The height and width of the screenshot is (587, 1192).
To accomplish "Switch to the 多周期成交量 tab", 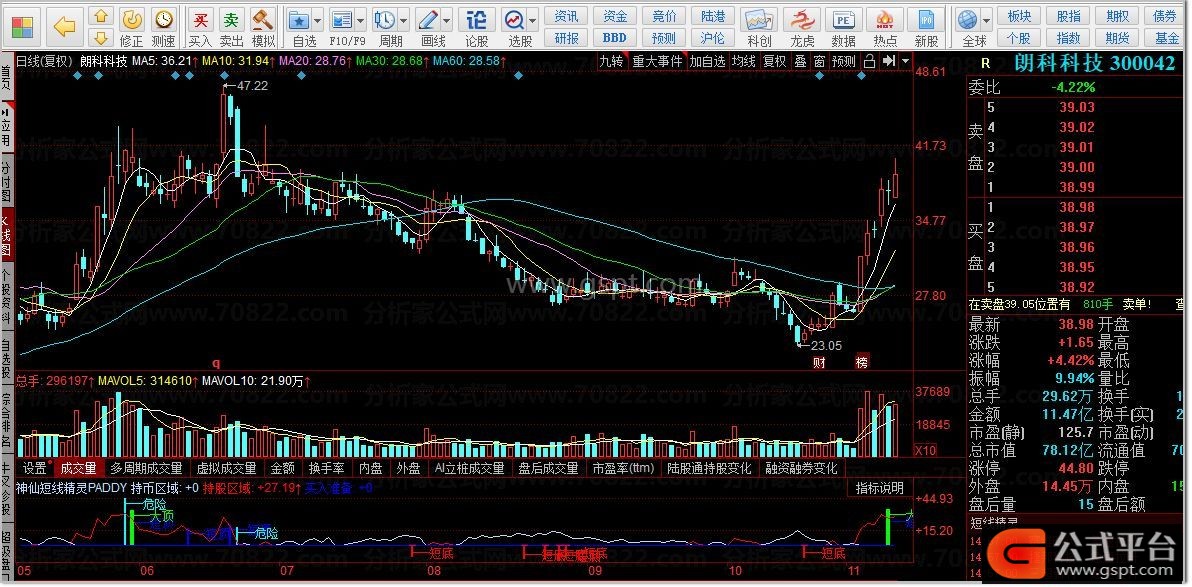I will pyautogui.click(x=147, y=468).
